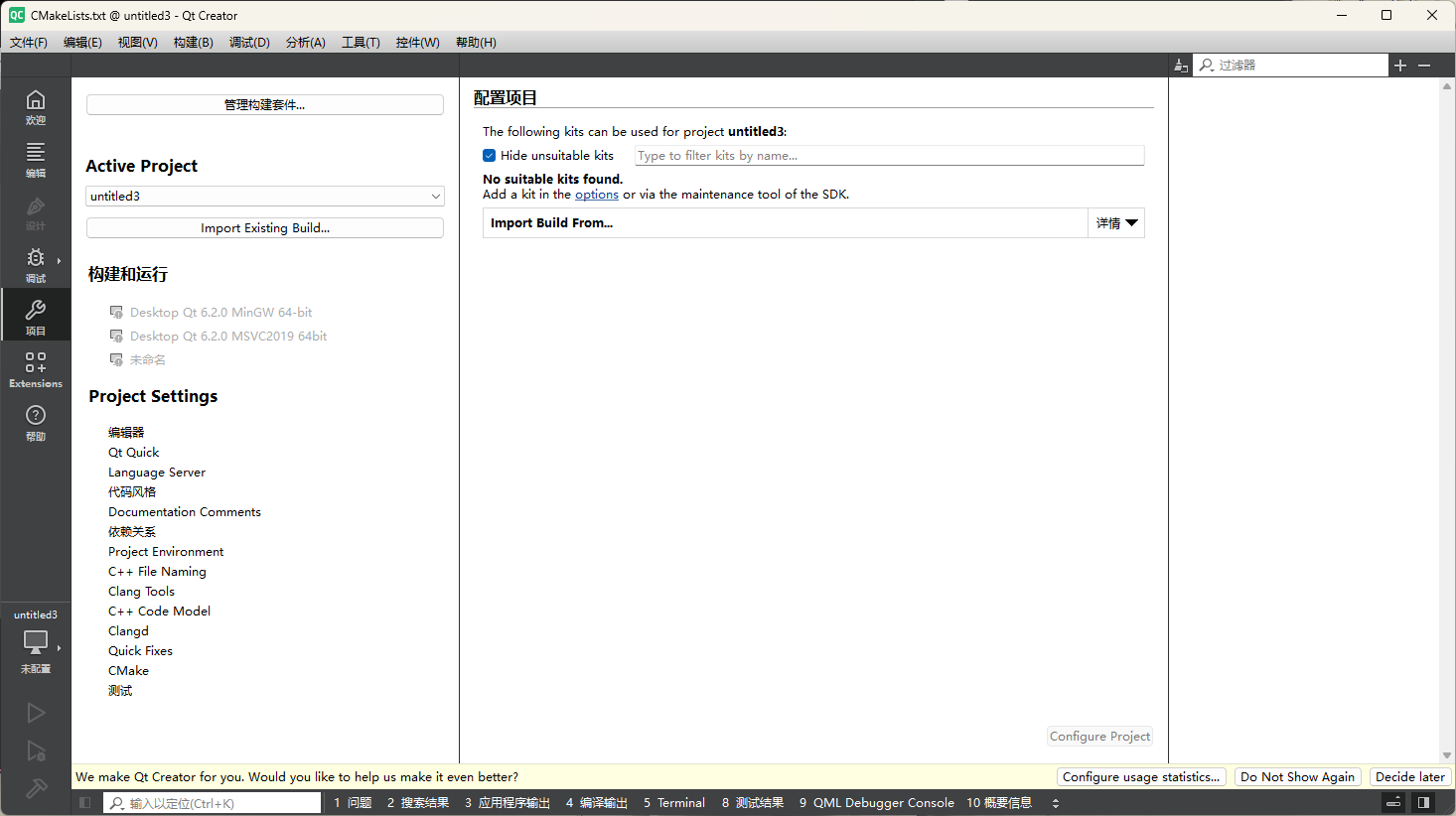The width and height of the screenshot is (1456, 816).
Task: Open C++ Code Model settings
Action: pyautogui.click(x=159, y=612)
